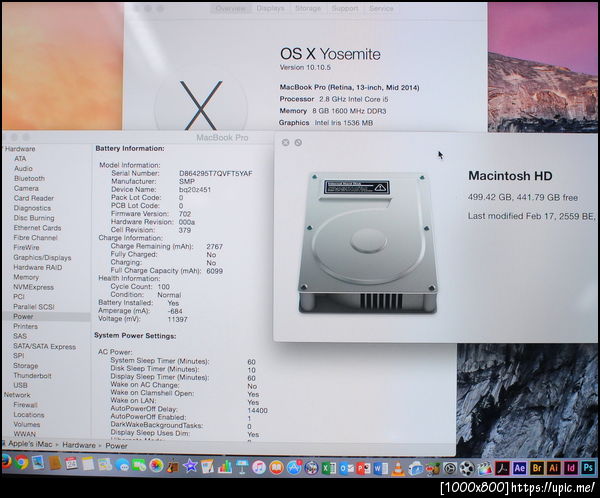Viewport: 600px width, 498px height.
Task: Select Graphics/Displays in the sidebar
Action: point(42,258)
